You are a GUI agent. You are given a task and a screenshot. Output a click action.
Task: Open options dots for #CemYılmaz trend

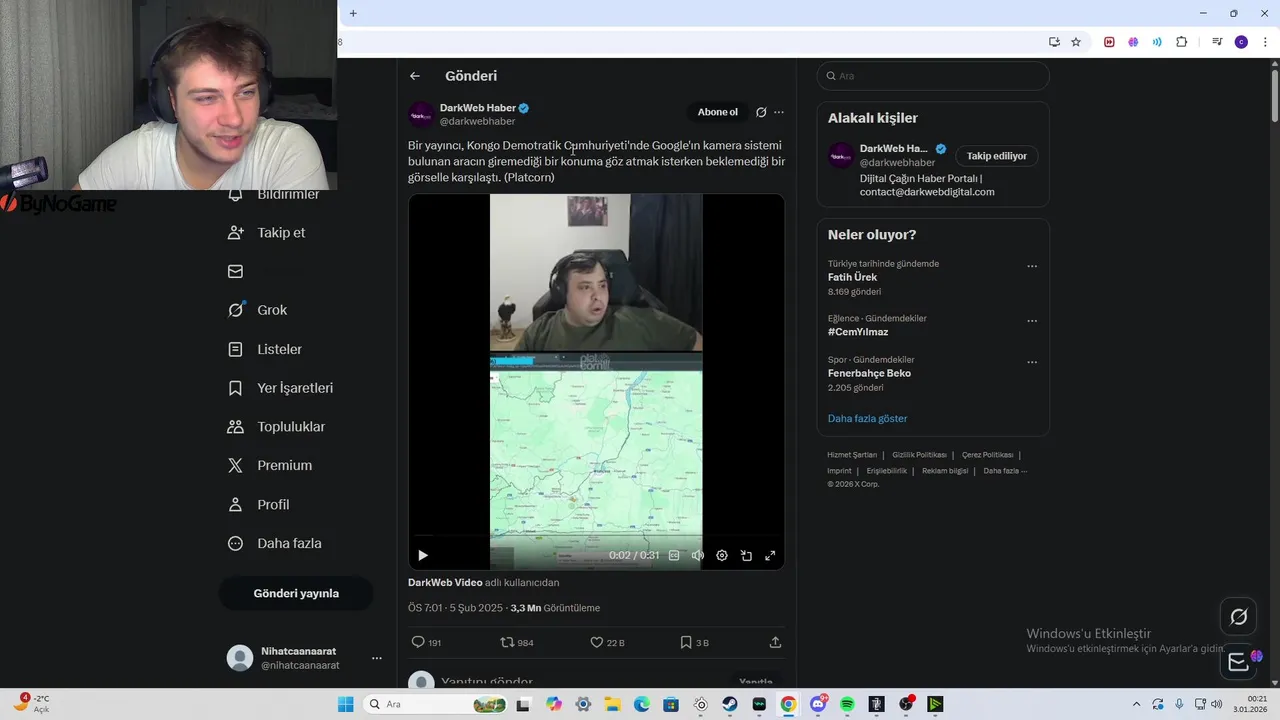tap(1032, 321)
